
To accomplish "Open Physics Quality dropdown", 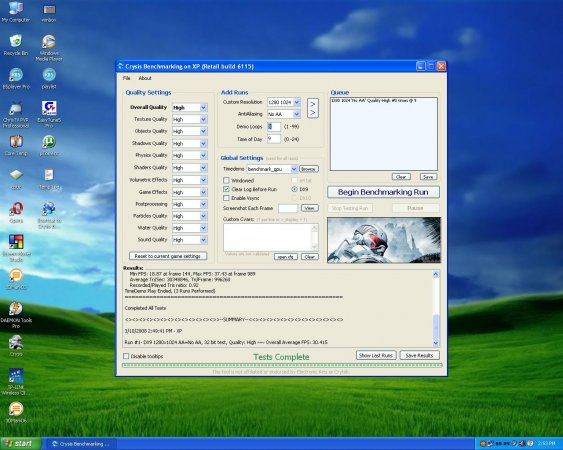I will tap(204, 155).
